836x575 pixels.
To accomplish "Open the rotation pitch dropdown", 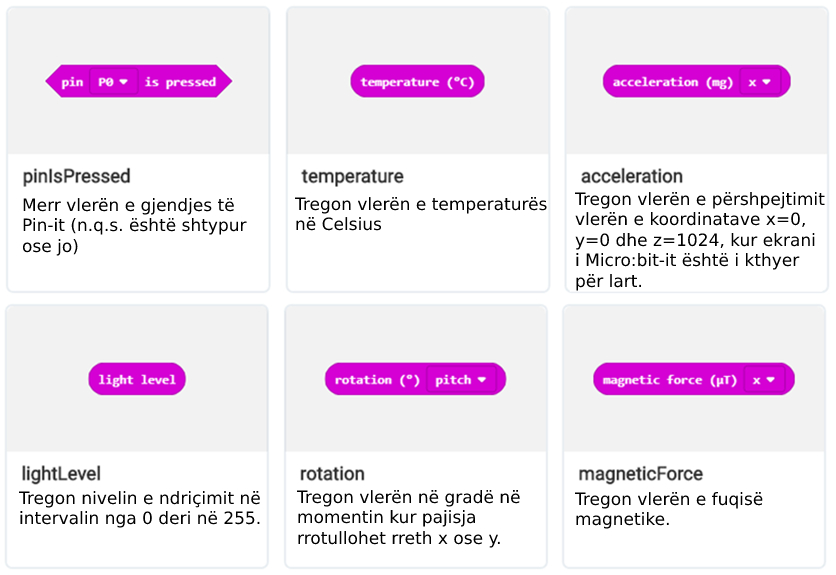I will [461, 380].
